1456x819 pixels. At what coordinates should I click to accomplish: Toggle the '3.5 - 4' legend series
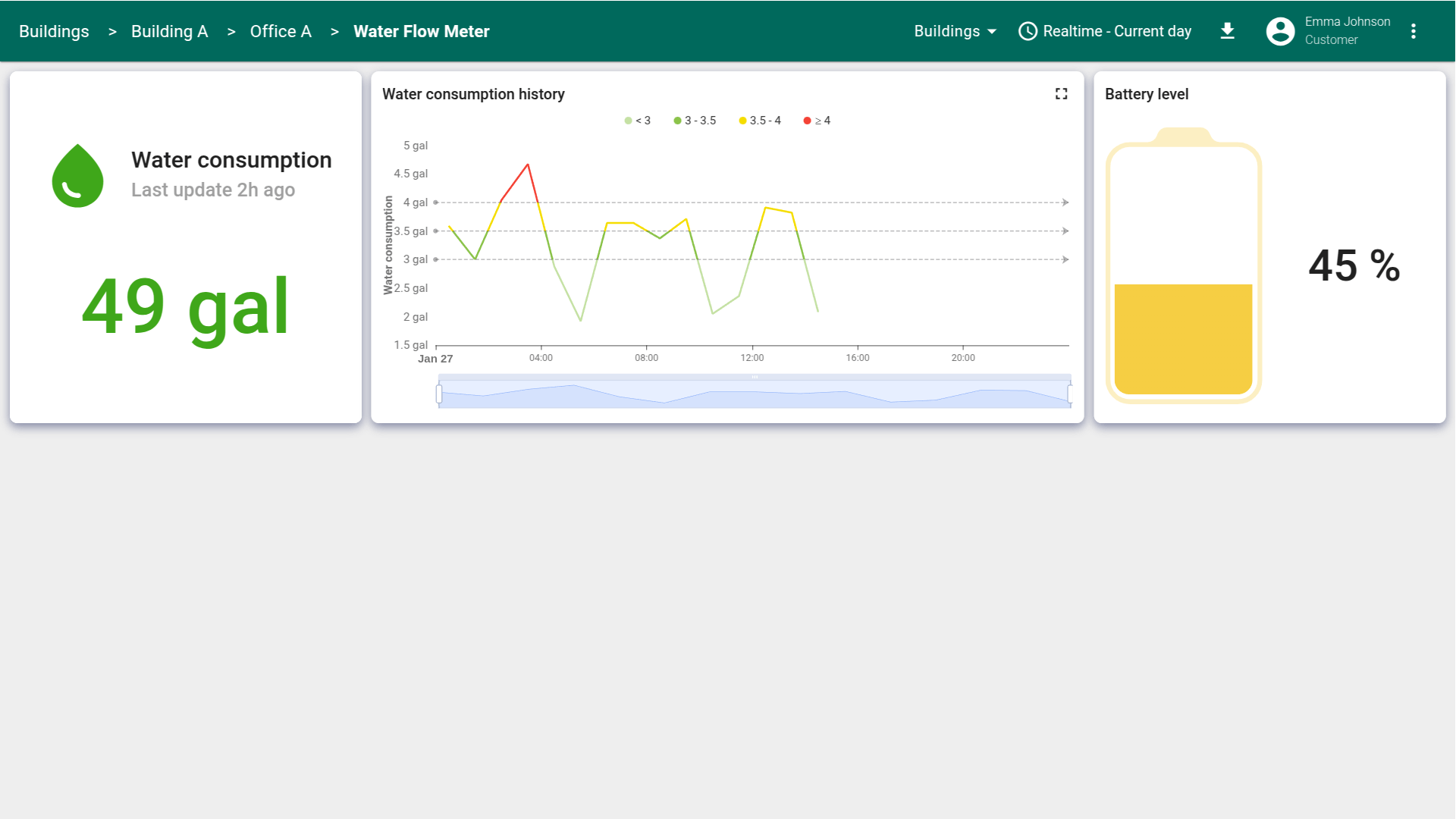point(760,121)
